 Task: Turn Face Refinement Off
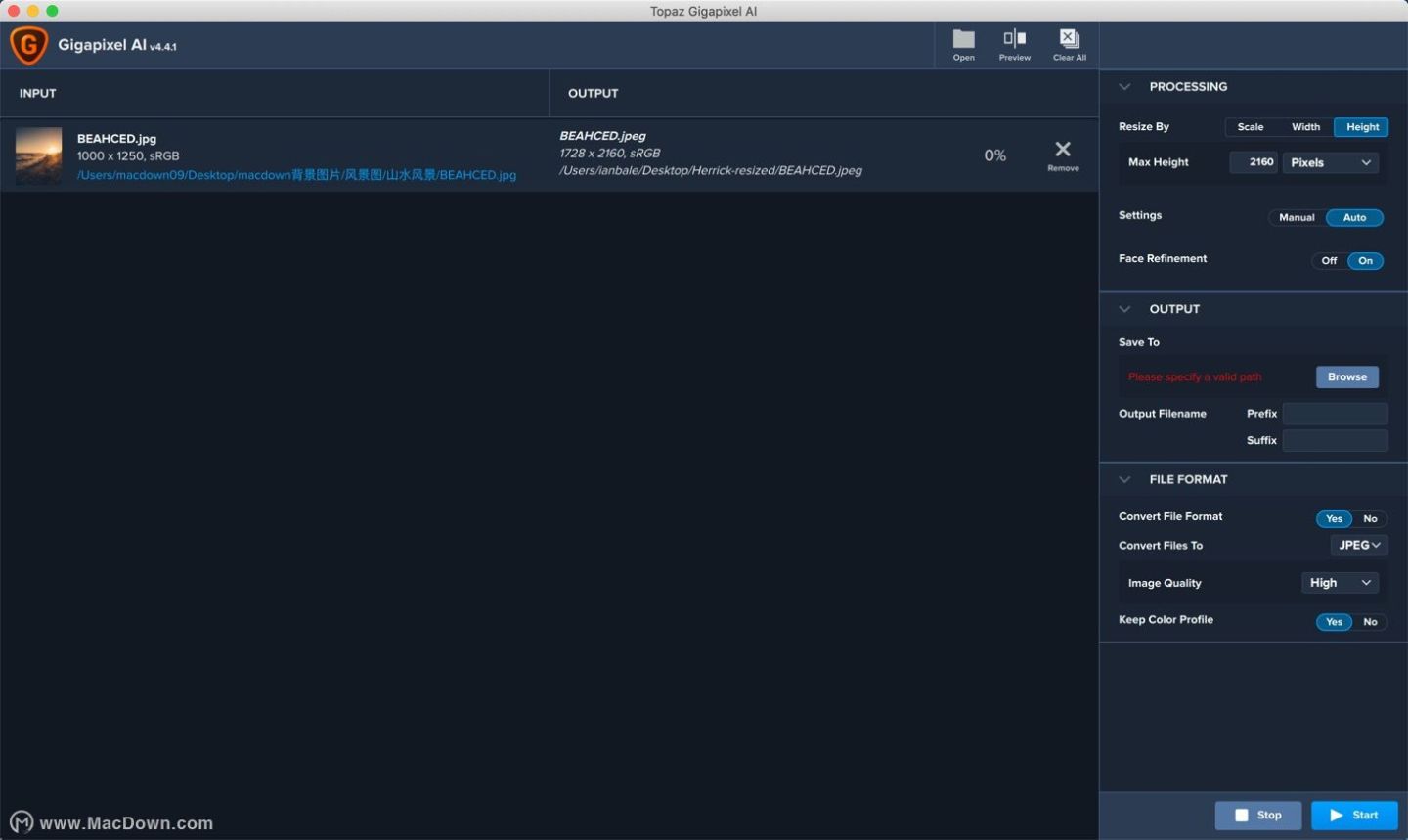[1329, 261]
